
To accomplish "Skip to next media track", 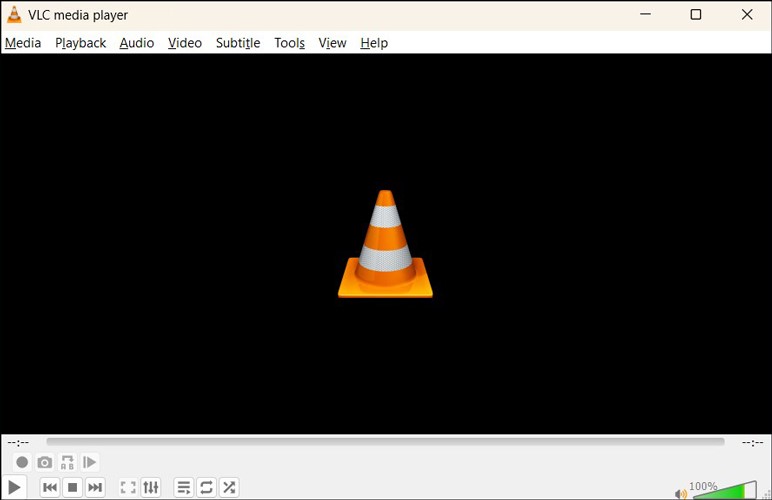I will click(95, 487).
